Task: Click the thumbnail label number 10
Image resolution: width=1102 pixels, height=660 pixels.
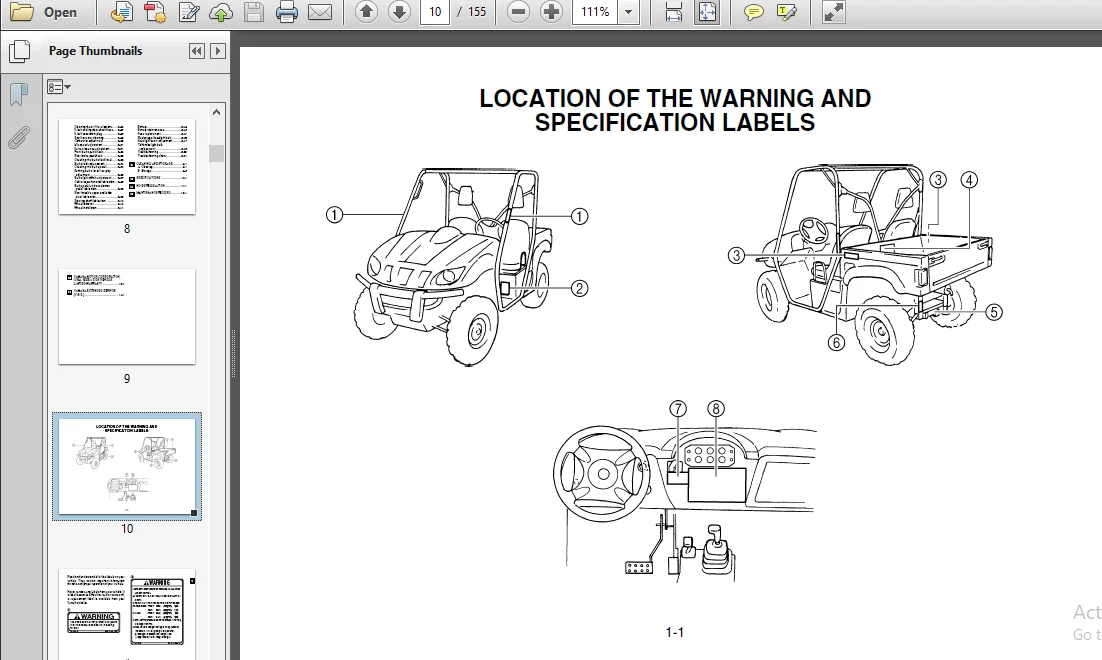Action: tap(127, 529)
